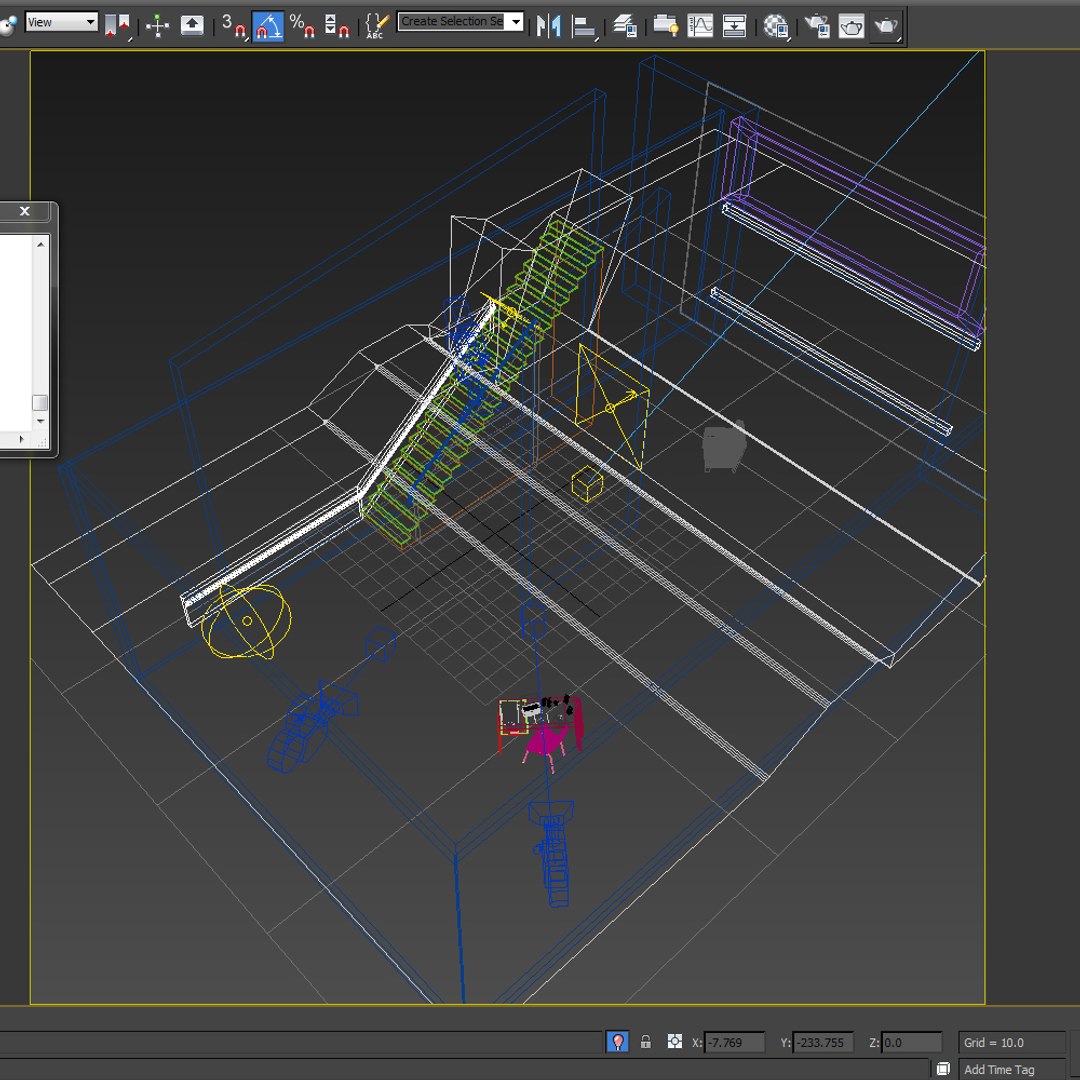Screen dimensions: 1080x1080
Task: Click the Create Selection Set field
Action: coord(452,21)
